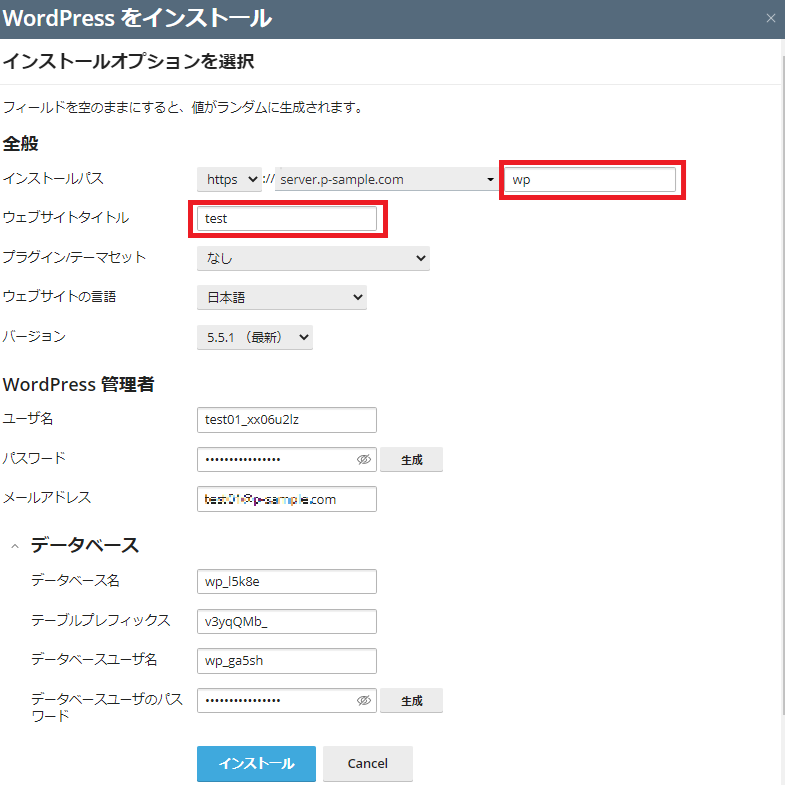Generate a new database user password
Viewport: 785px width, 785px height.
[x=411, y=701]
